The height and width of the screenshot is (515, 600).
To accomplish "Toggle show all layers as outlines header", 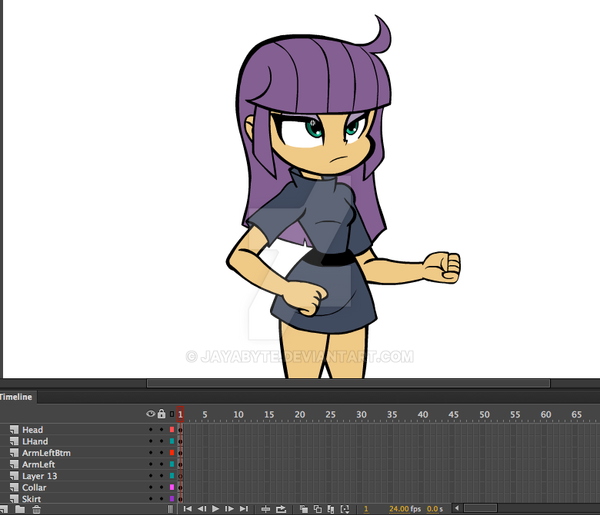I will (172, 414).
